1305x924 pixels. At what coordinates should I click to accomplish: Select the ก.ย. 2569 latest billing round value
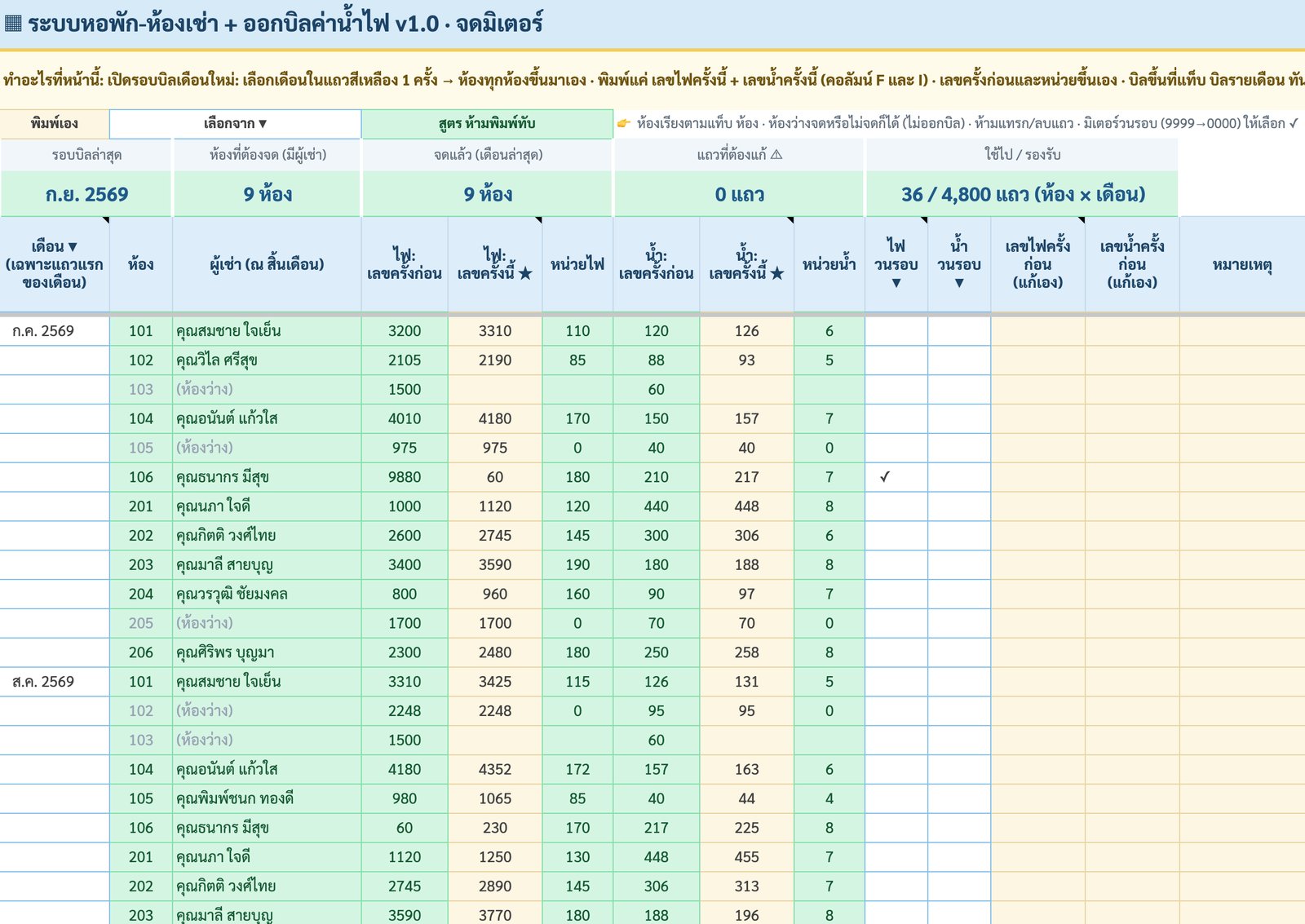pos(86,194)
